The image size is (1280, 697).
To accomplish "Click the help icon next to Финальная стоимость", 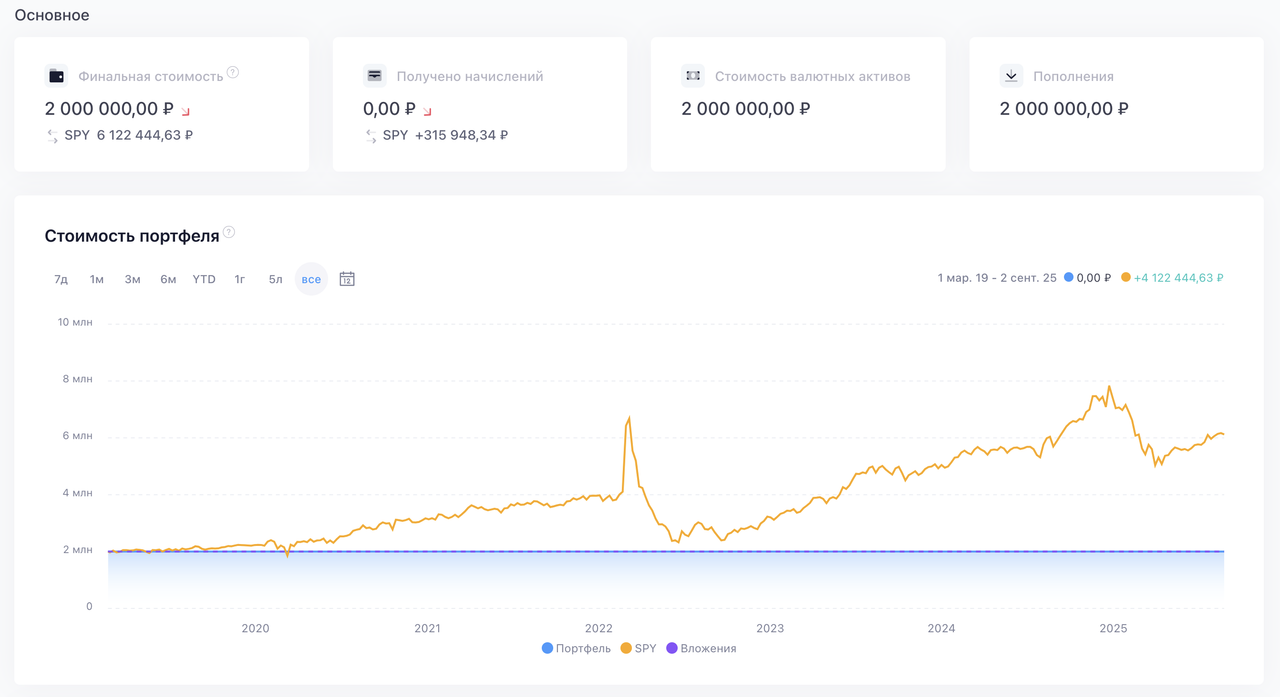I will pyautogui.click(x=233, y=73).
